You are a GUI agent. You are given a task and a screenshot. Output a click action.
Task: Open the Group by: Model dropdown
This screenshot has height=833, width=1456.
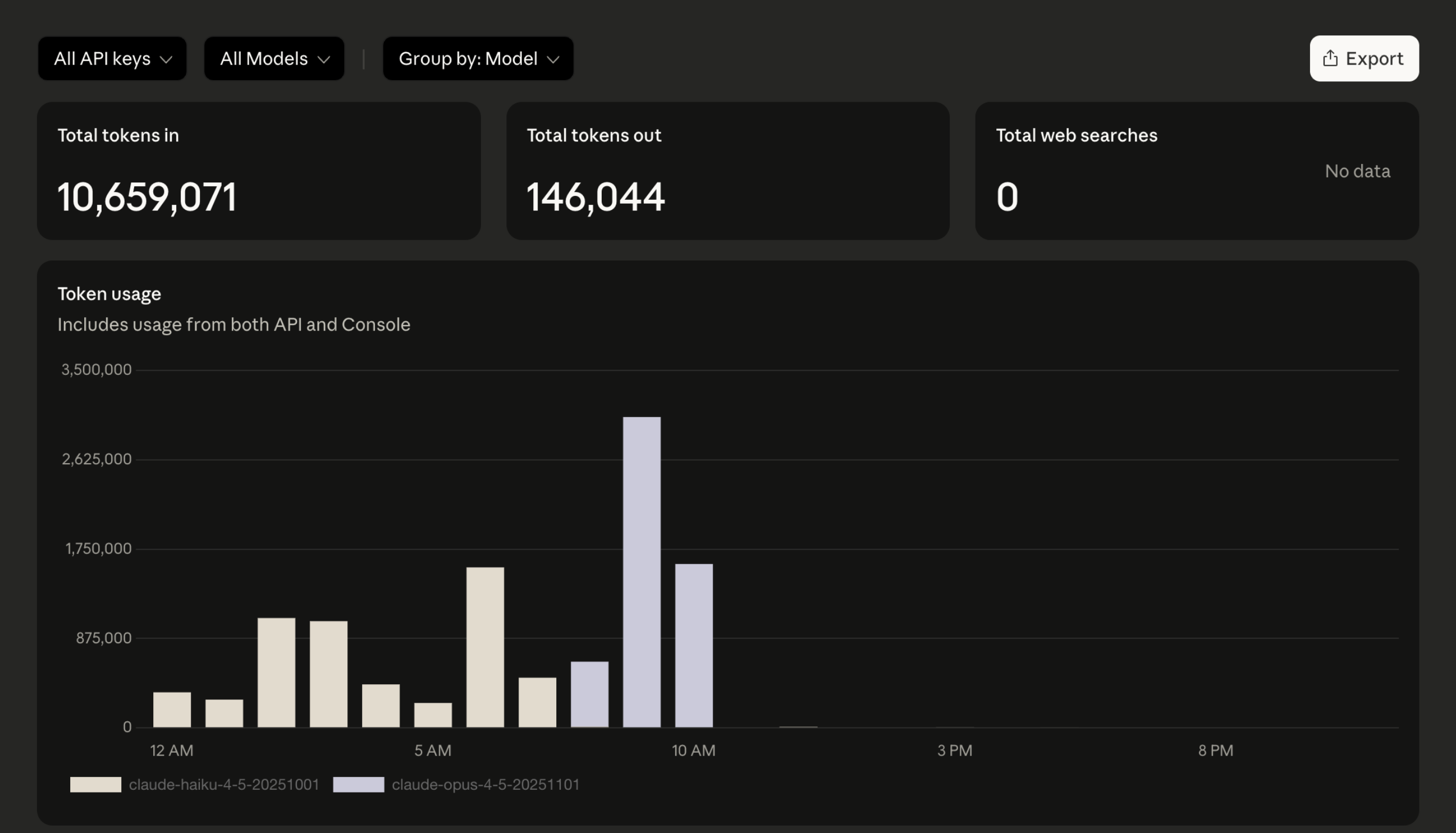click(x=478, y=59)
